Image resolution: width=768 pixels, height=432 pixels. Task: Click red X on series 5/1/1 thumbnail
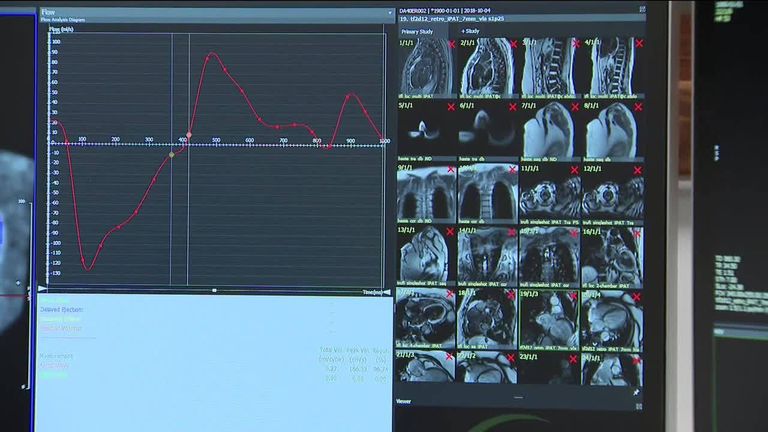[451, 106]
